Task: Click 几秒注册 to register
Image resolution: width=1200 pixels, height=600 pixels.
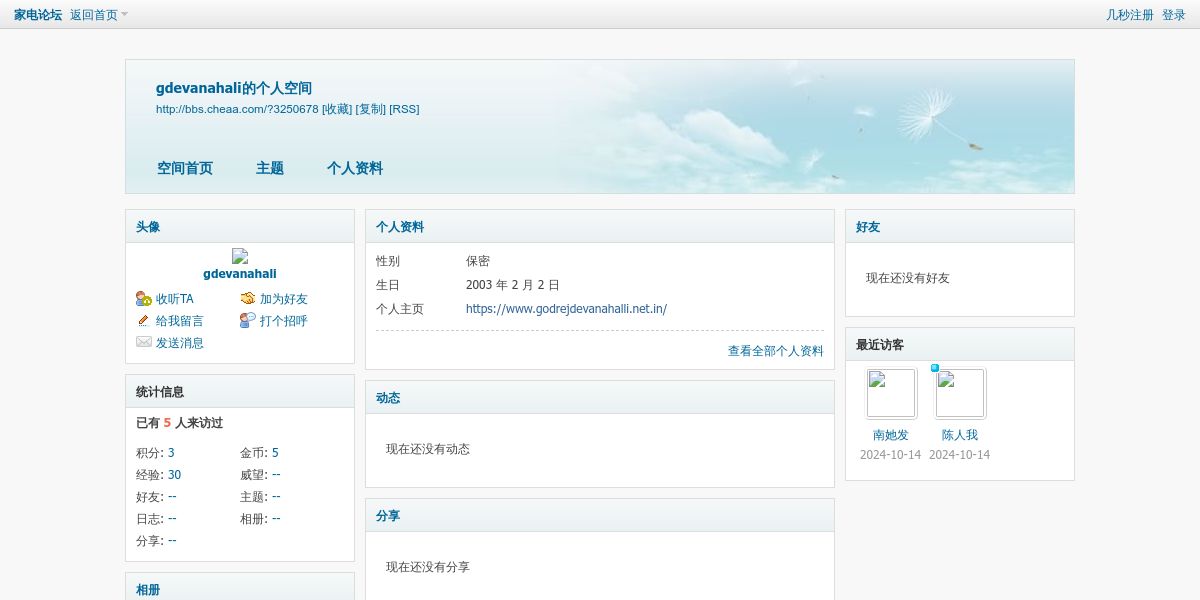Action: [1130, 15]
